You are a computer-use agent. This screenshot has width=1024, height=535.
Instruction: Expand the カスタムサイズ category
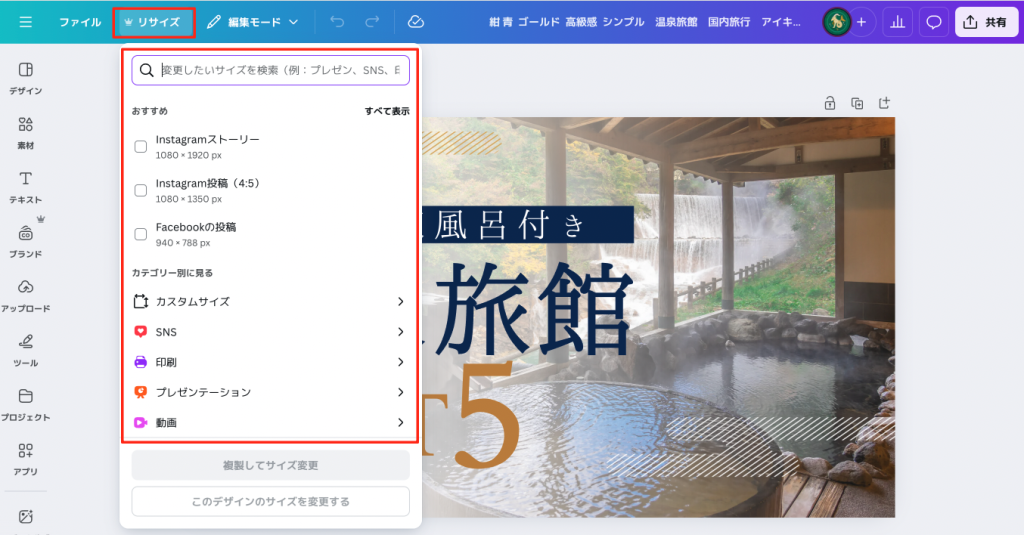[270, 301]
